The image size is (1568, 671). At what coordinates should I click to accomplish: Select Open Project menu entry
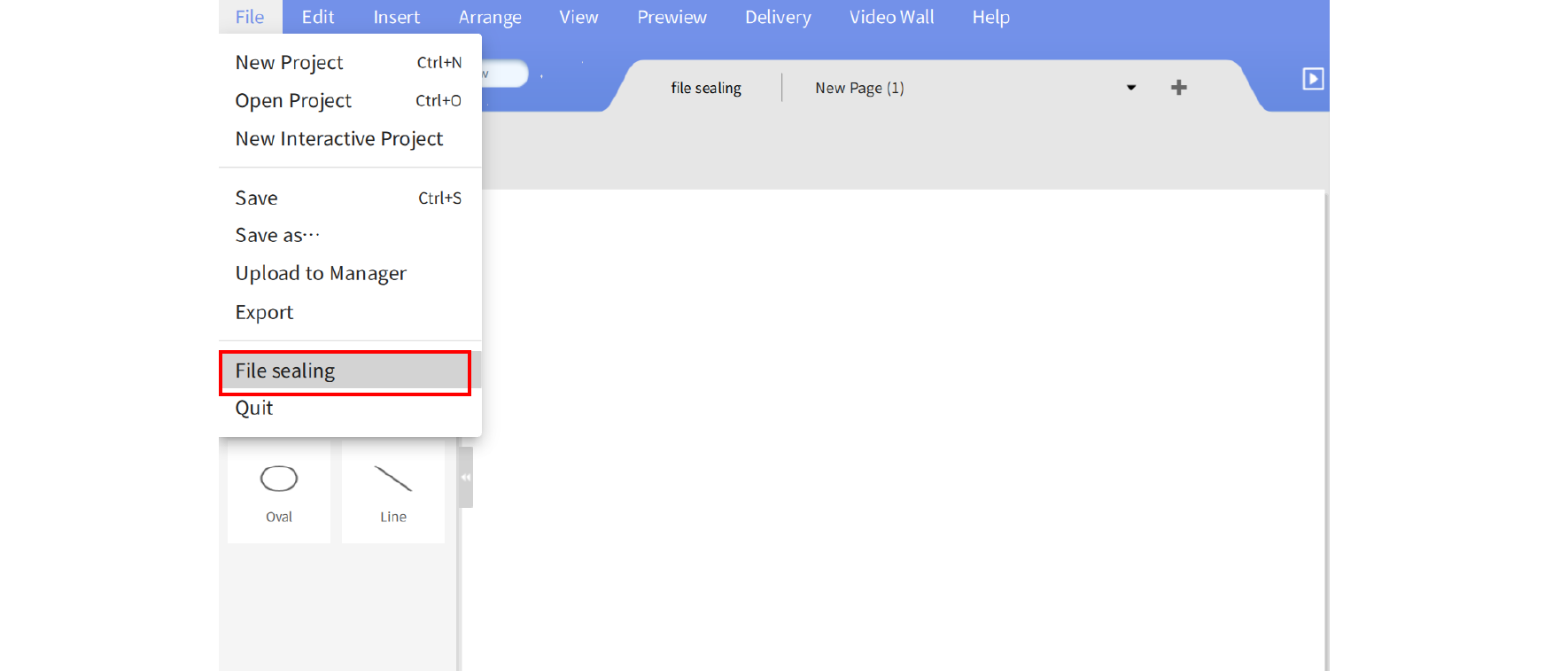[293, 101]
